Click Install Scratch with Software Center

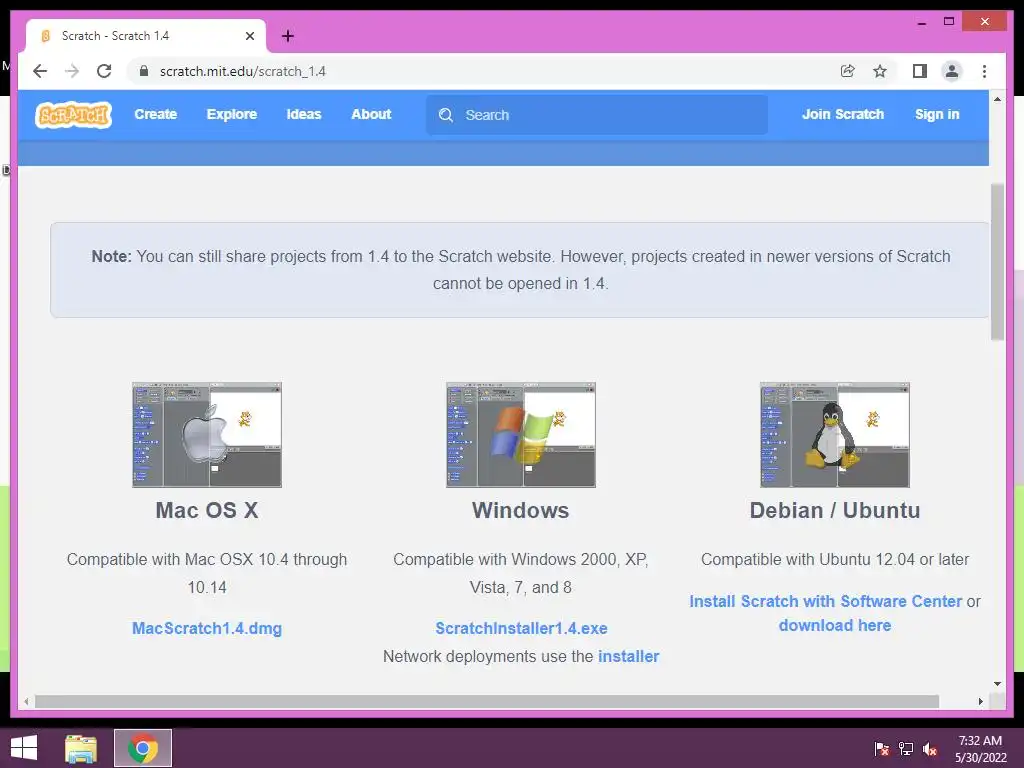tap(825, 601)
